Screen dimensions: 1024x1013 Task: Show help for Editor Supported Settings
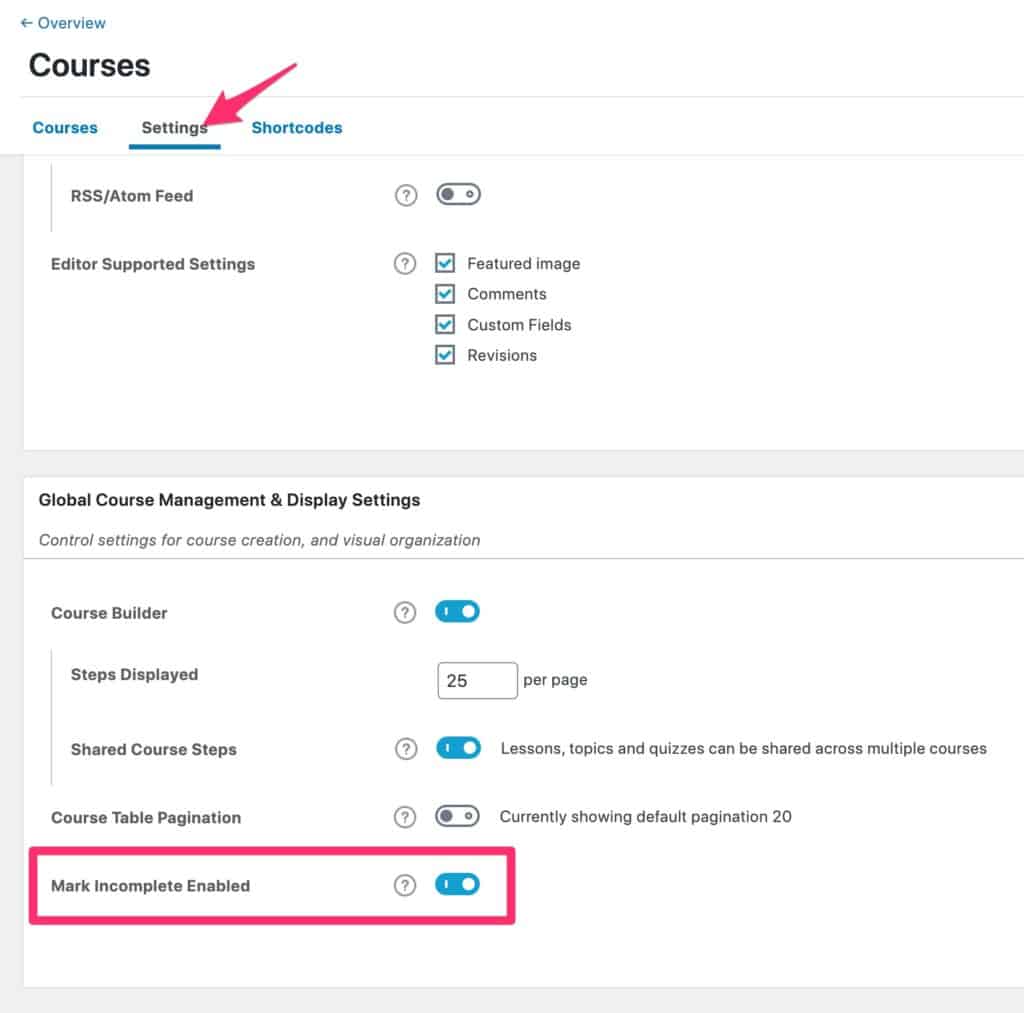click(404, 263)
